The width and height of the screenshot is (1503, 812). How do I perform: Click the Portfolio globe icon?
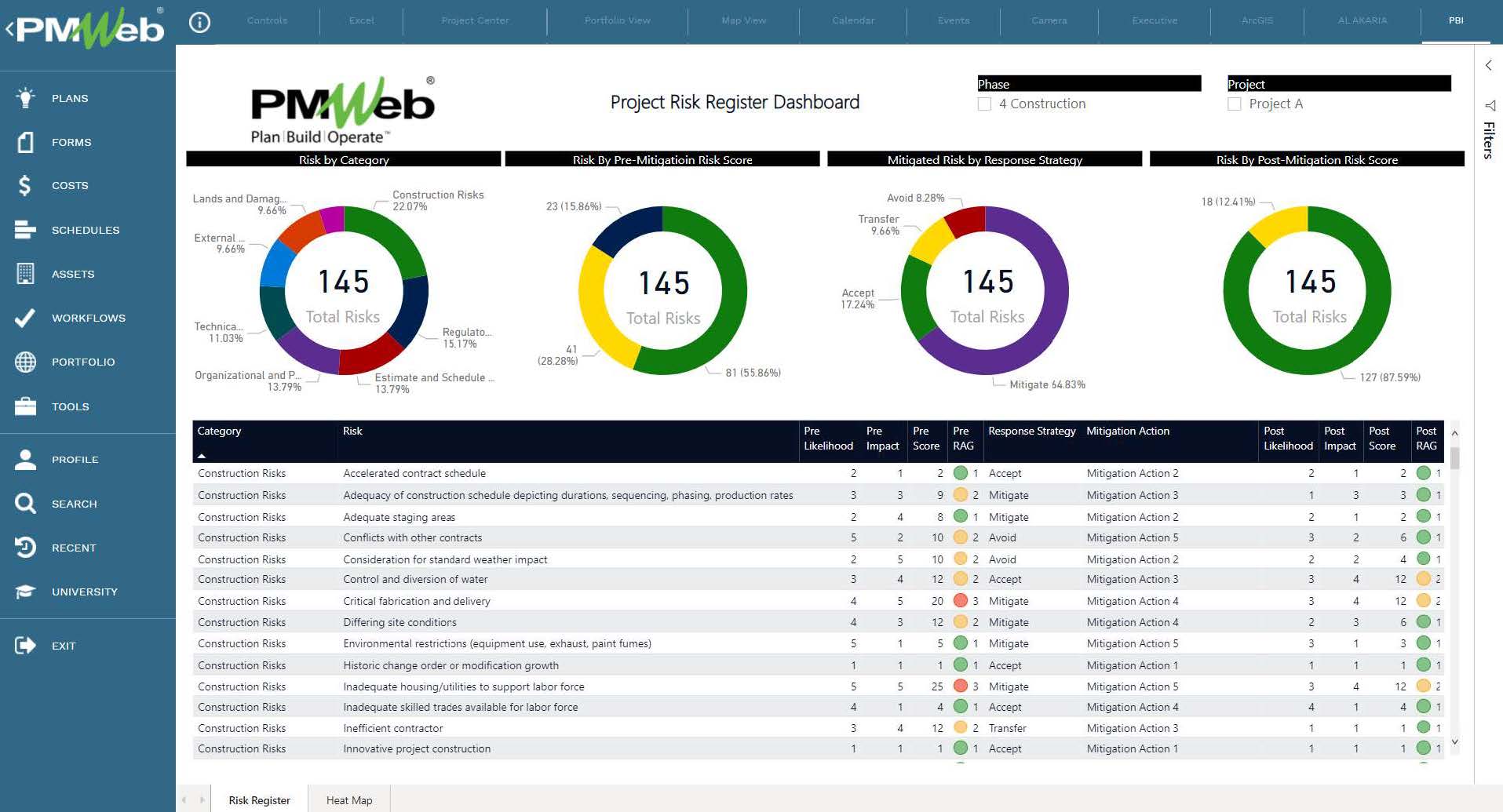[x=24, y=362]
